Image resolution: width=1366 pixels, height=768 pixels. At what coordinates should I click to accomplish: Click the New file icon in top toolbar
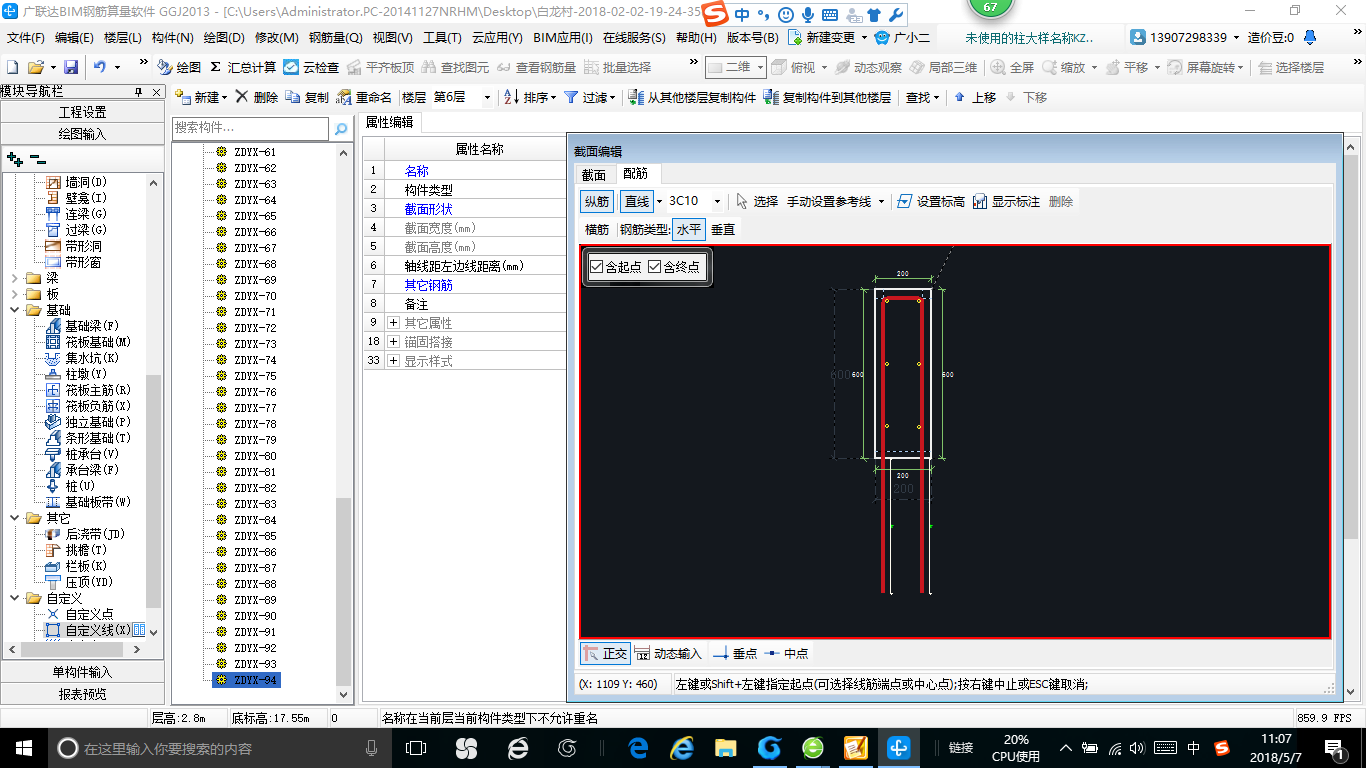click(12, 67)
